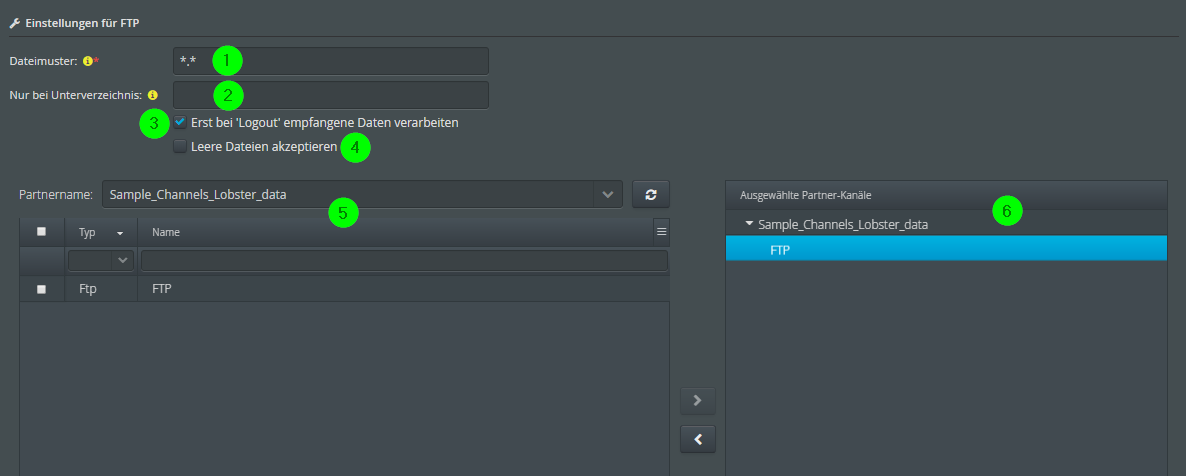
Task: Click the 'Ausgewählte Partner-Kanäle' panel header
Action: 946,195
